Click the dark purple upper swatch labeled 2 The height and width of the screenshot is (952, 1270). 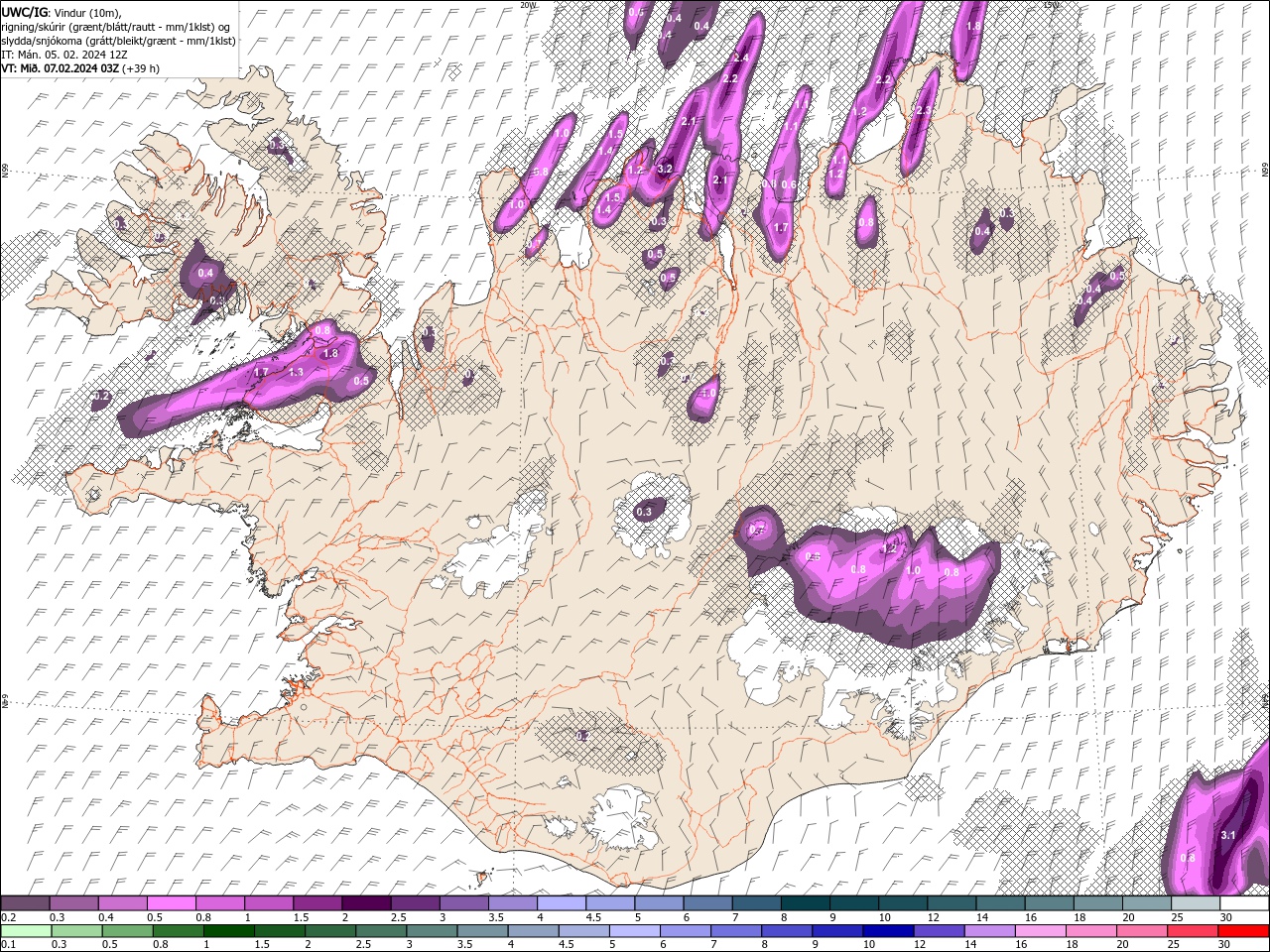point(366,903)
